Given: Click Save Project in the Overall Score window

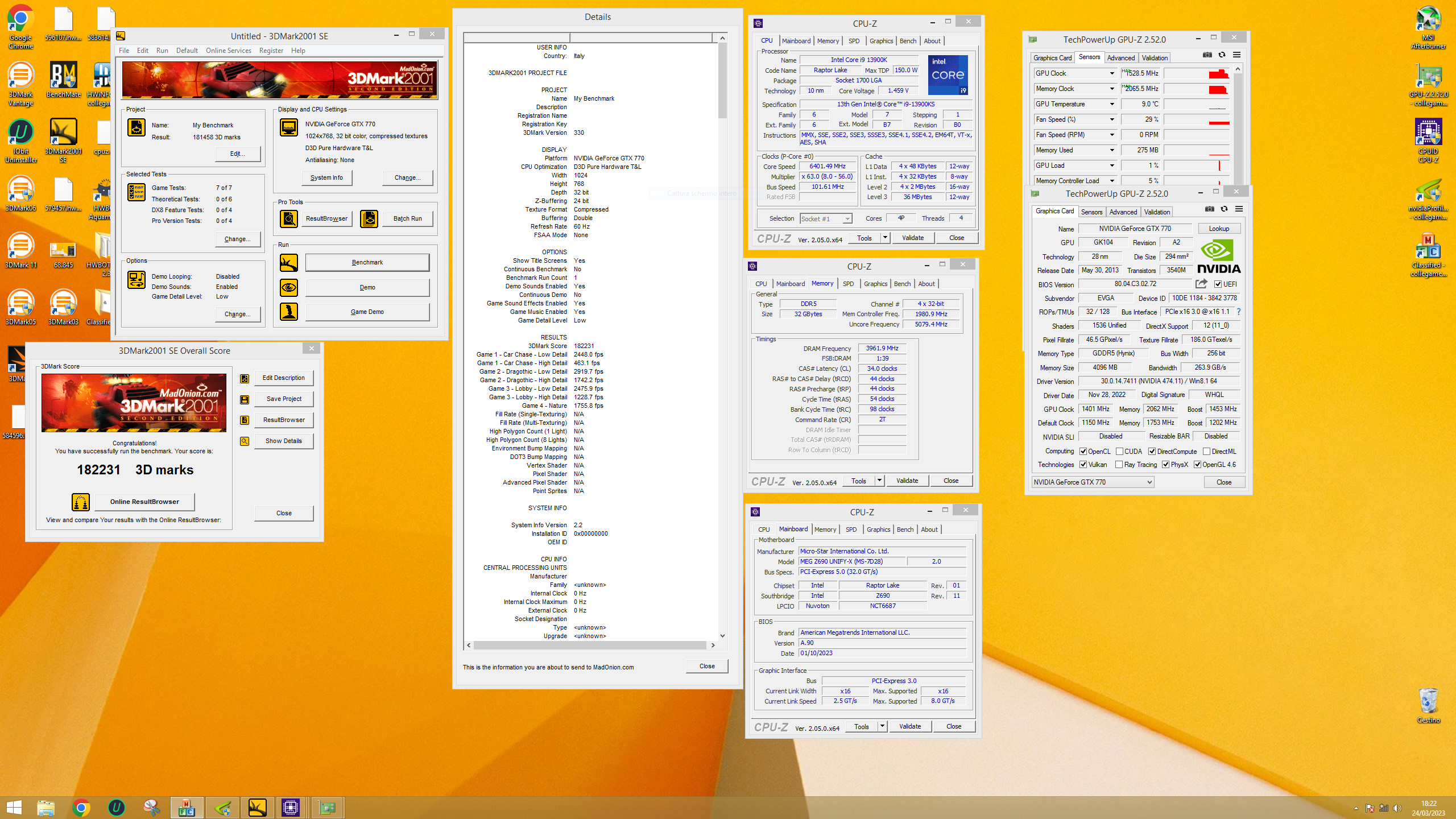Looking at the screenshot, I should 284,399.
